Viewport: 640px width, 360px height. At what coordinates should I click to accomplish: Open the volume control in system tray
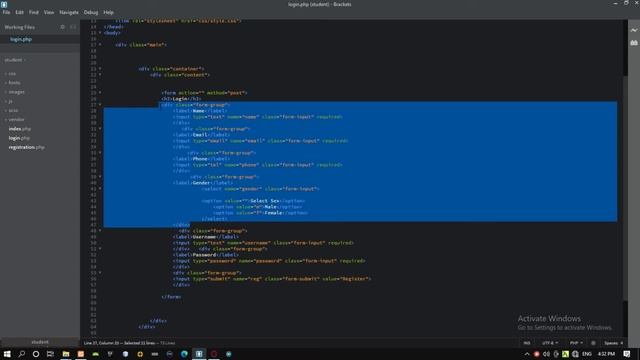[x=546, y=354]
